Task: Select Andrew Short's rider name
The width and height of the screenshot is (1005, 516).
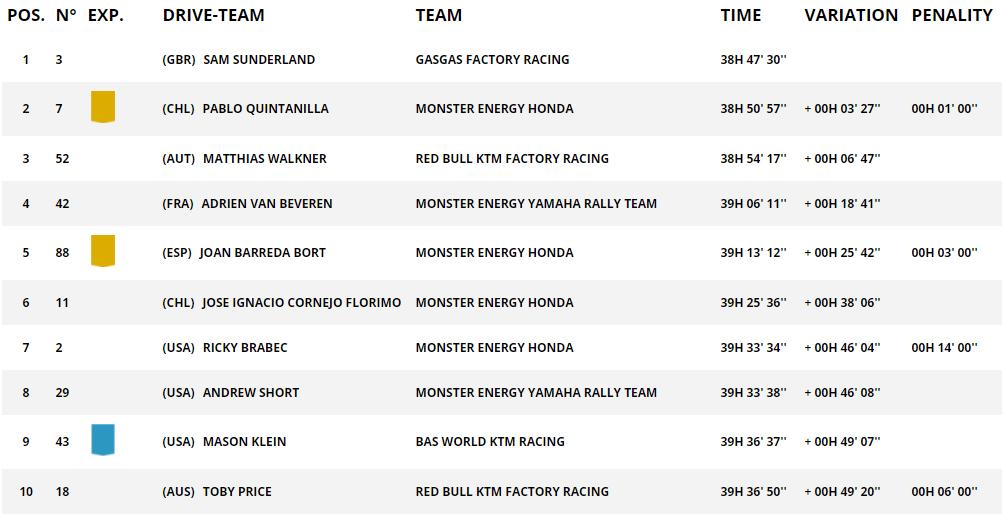Action: (x=251, y=393)
